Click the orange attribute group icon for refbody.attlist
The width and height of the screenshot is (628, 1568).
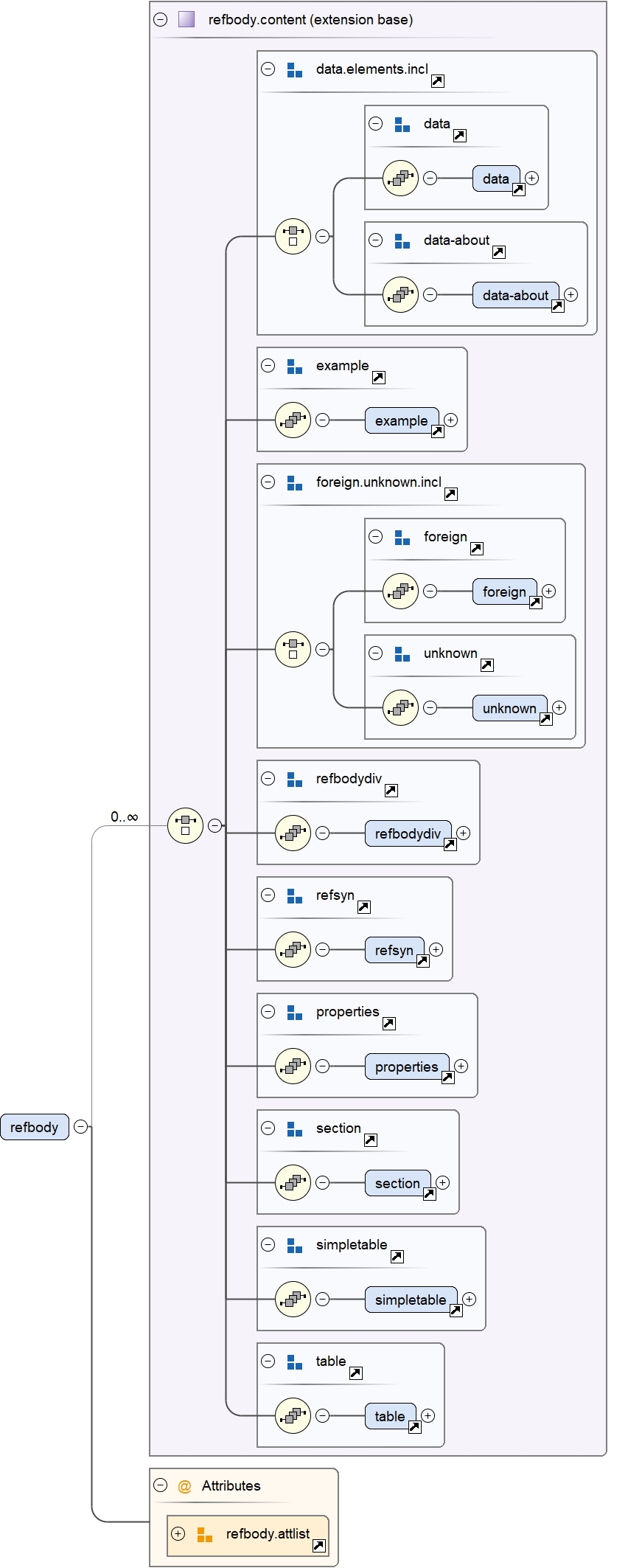pos(205,1534)
